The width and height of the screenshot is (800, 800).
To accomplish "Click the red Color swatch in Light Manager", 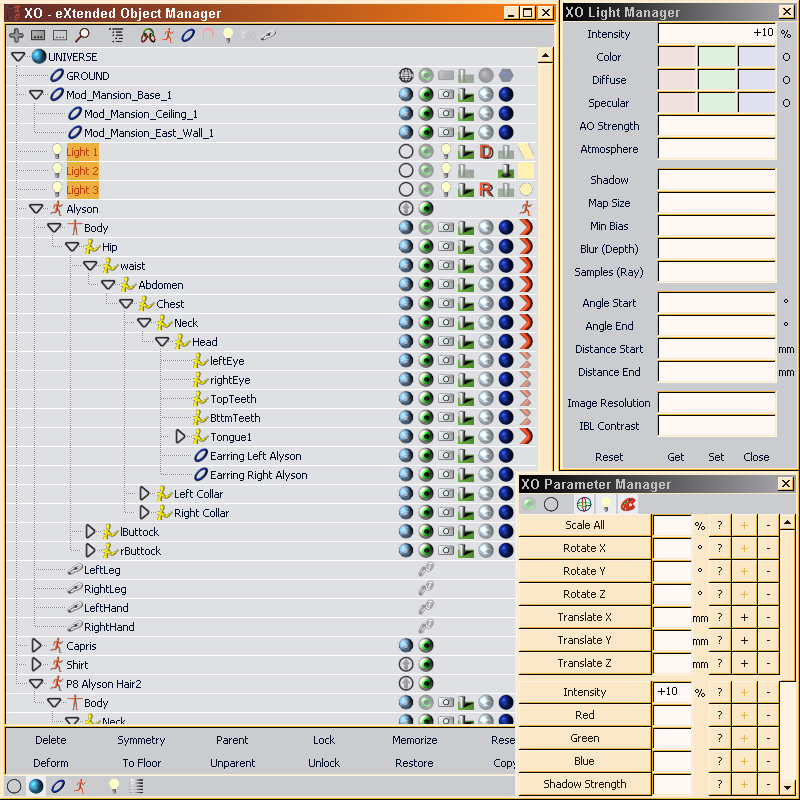I will tap(677, 57).
